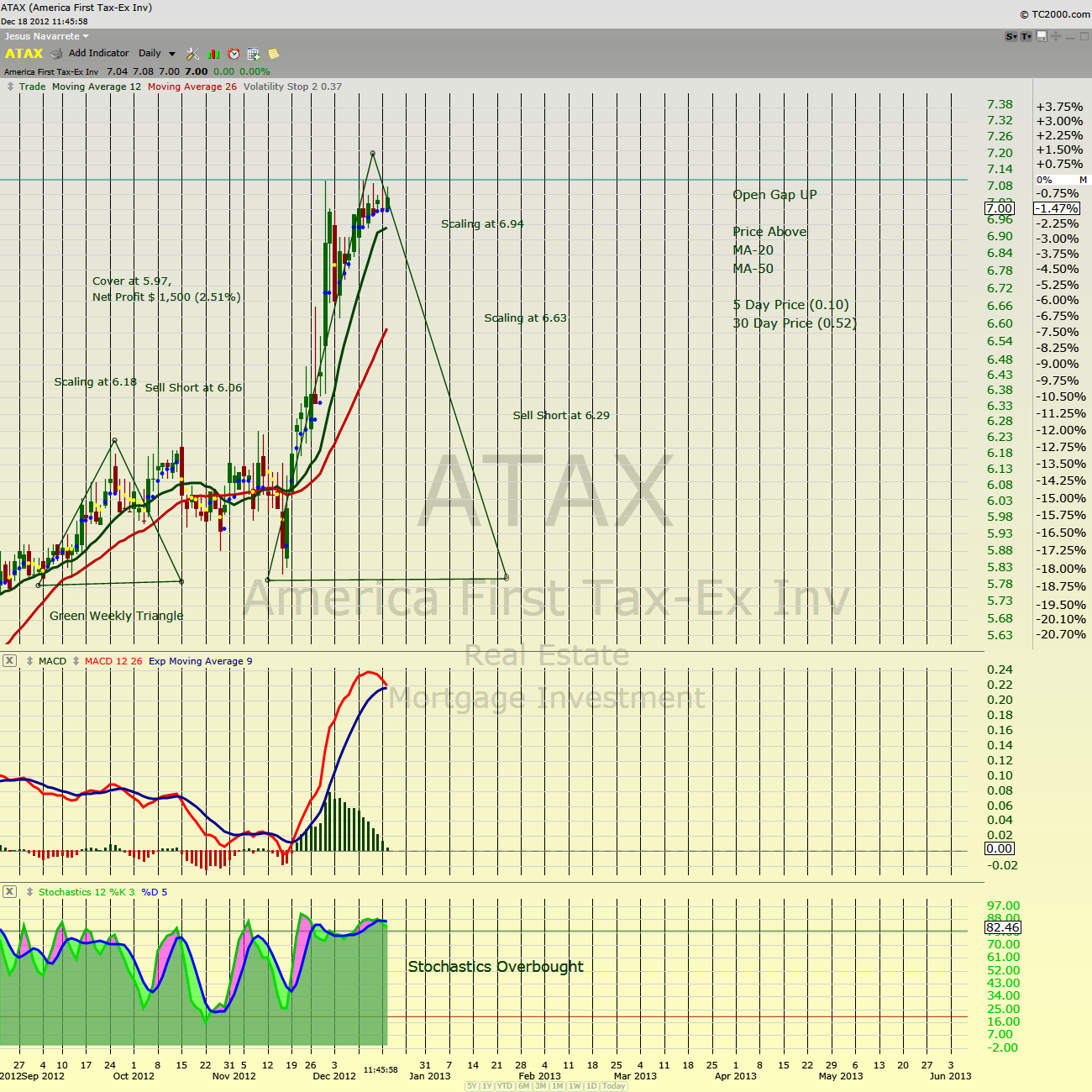1092x1092 pixels.
Task: Click the 'Stochastics Overbought' annotation
Action: 496,967
